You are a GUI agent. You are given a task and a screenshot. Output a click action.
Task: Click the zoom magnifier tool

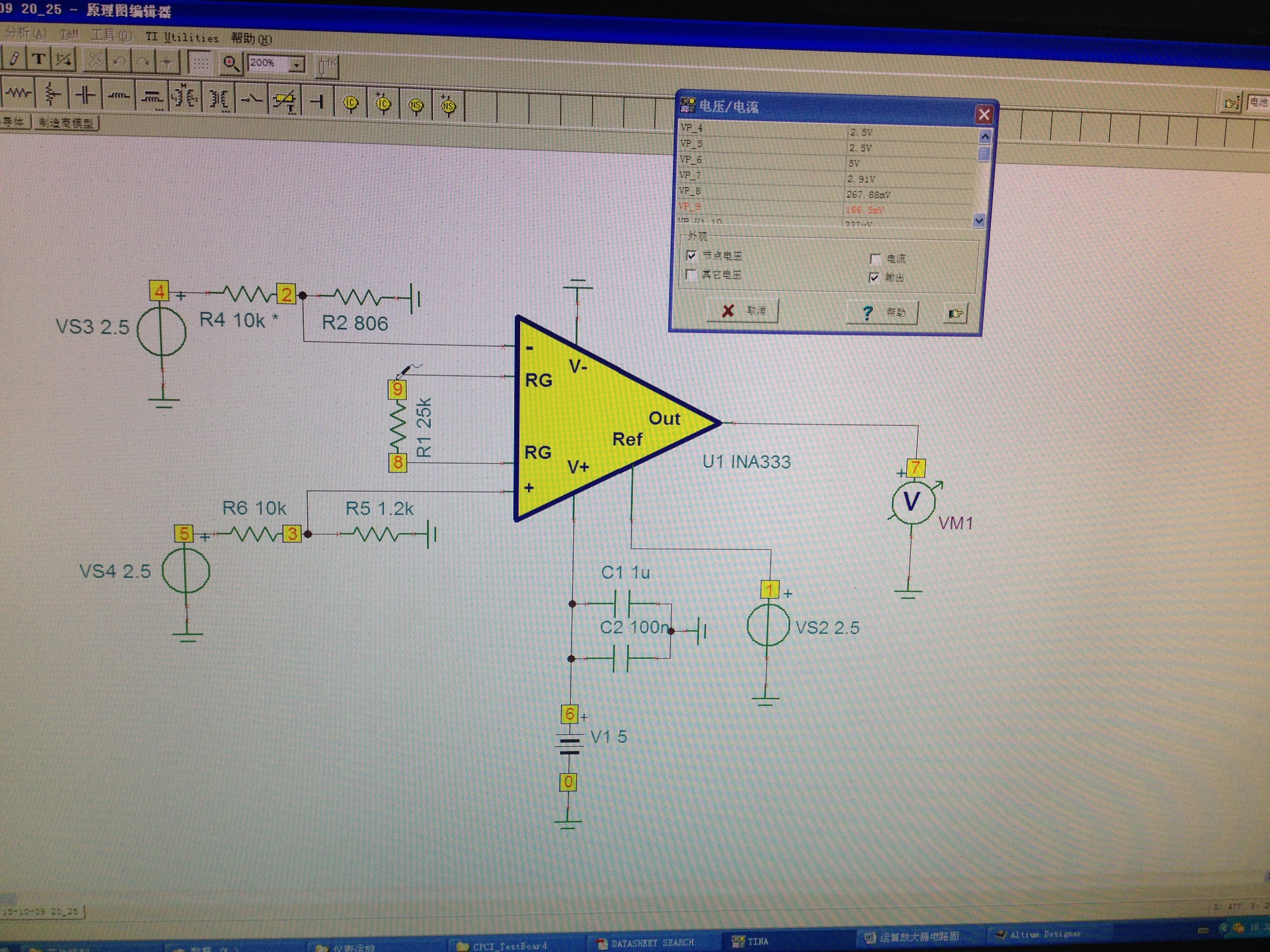pos(231,64)
